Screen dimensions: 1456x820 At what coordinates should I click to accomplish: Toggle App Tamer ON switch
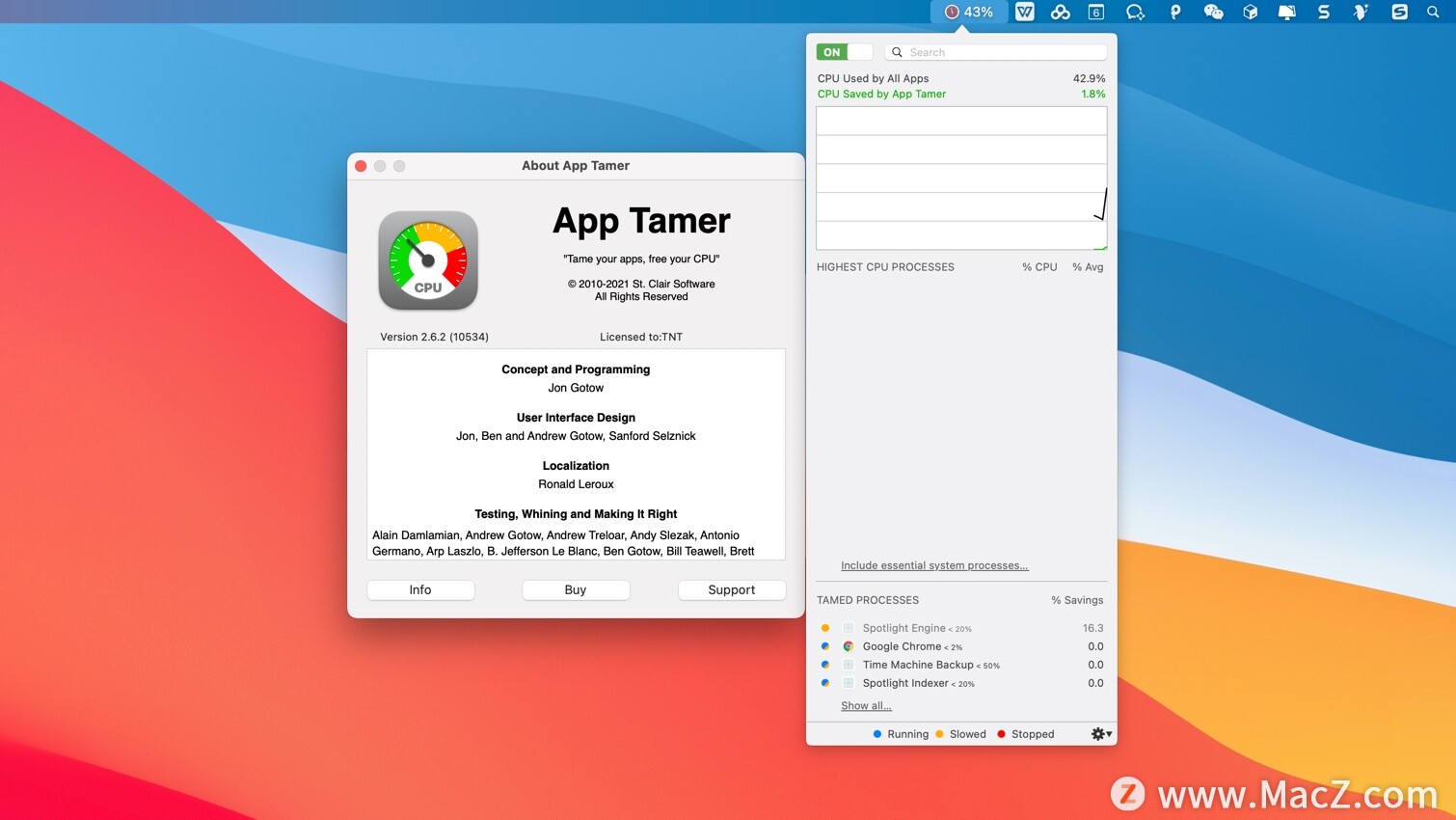(844, 52)
